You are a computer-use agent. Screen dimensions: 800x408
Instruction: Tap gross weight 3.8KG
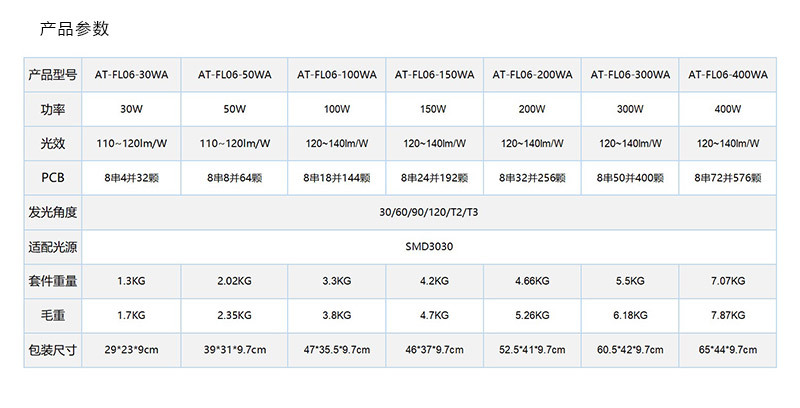tap(337, 316)
